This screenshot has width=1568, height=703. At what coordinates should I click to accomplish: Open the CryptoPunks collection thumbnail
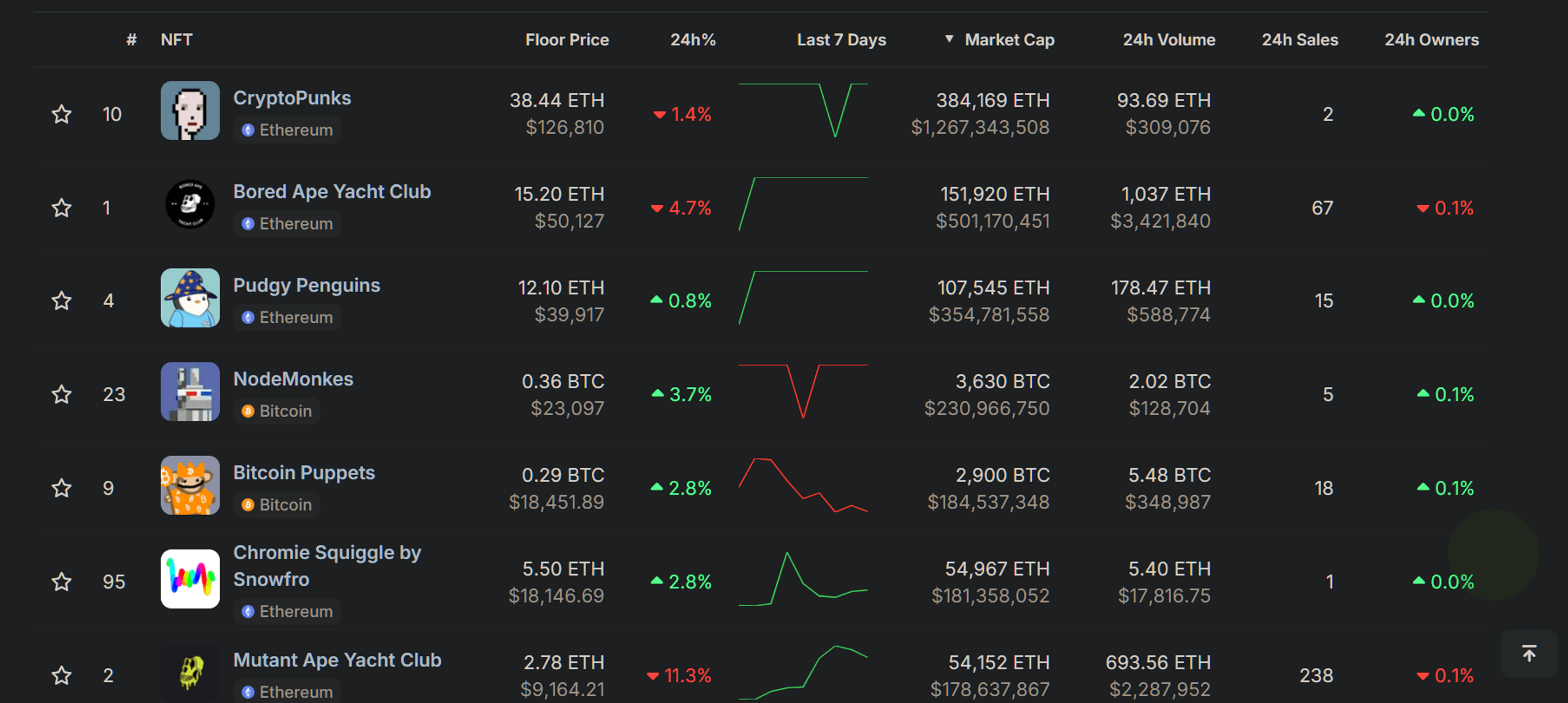coord(190,111)
